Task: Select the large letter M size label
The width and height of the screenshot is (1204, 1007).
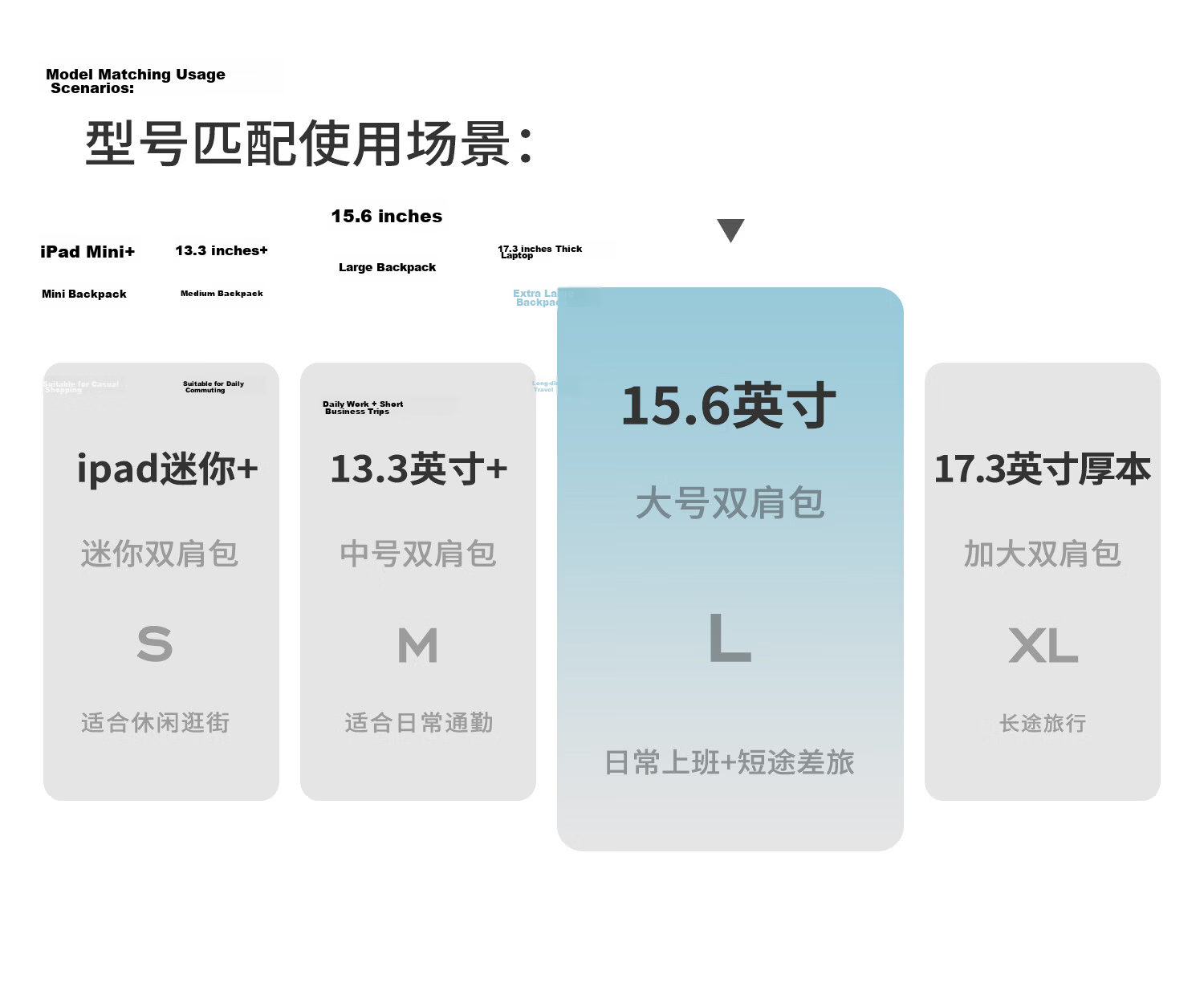Action: 417,645
